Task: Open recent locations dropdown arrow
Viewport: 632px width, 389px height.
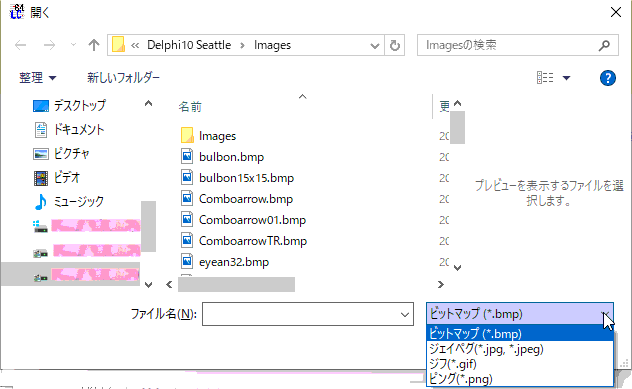Action: (73, 45)
